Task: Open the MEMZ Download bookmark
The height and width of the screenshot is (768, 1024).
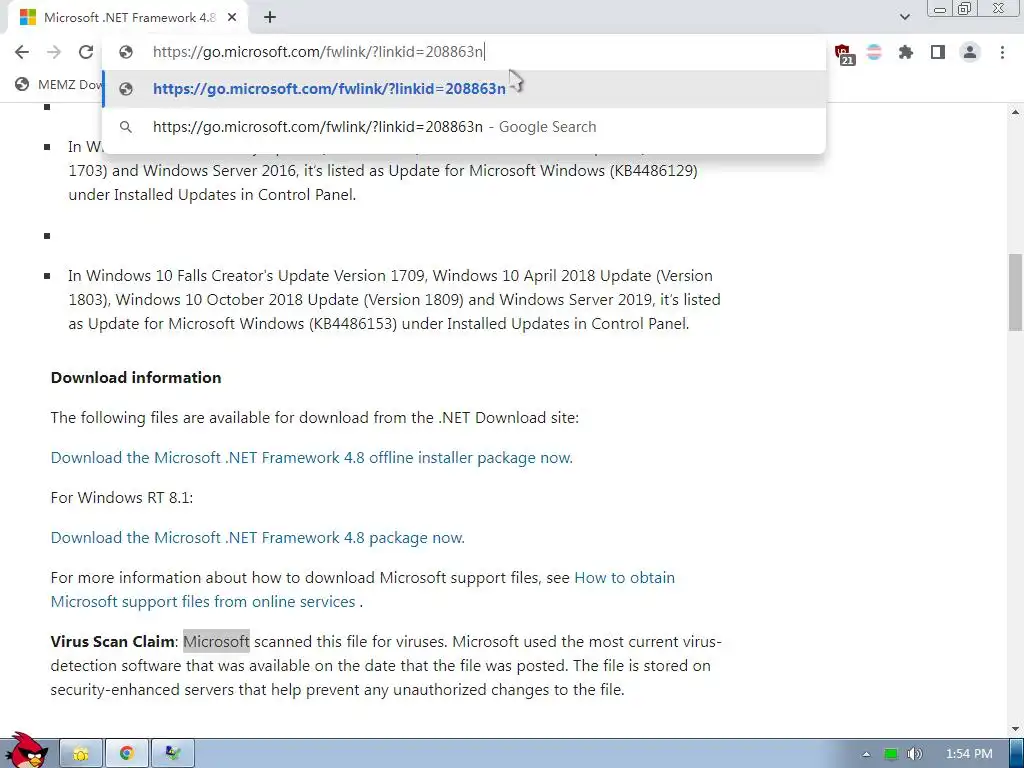Action: (59, 84)
